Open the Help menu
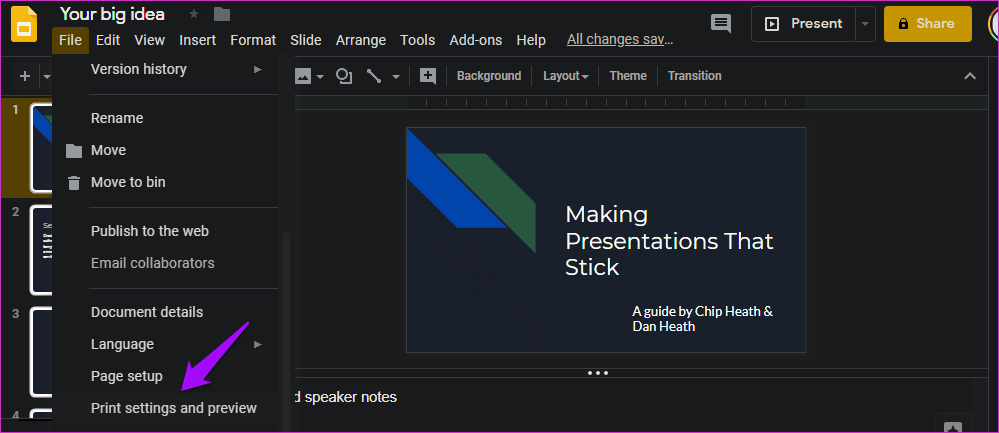Image resolution: width=999 pixels, height=433 pixels. pyautogui.click(x=531, y=40)
